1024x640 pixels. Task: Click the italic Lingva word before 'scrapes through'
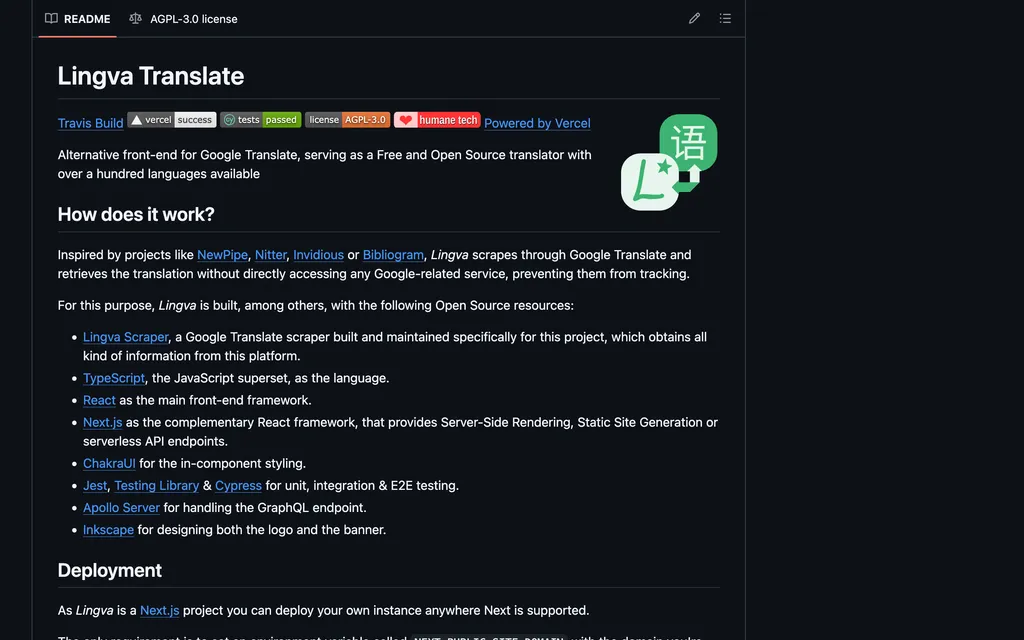pyautogui.click(x=449, y=255)
